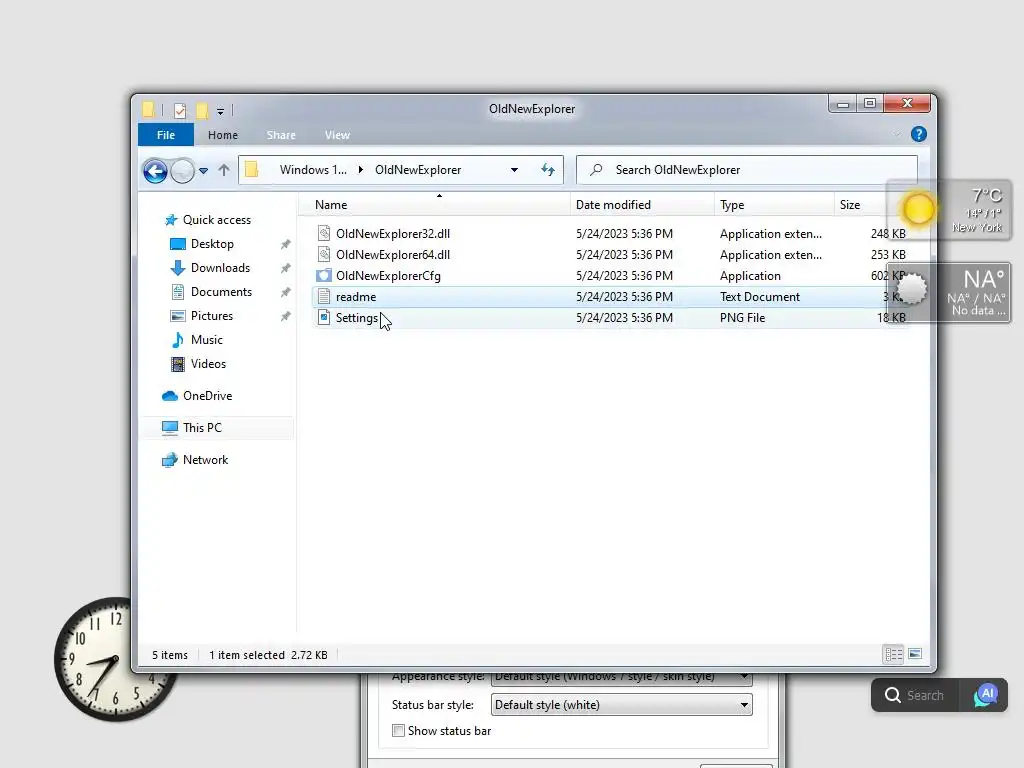Viewport: 1024px width, 768px height.
Task: Click pin icon next to Pictures
Action: pos(285,317)
